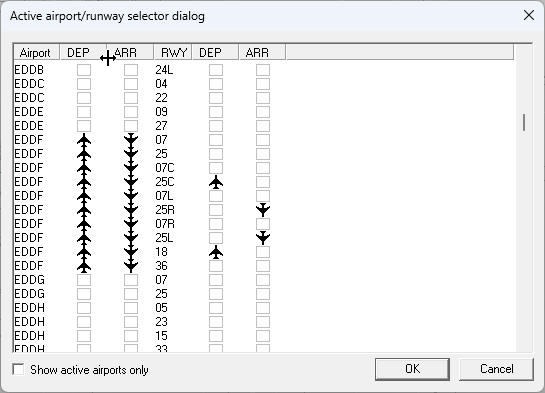Toggle airport departure plane icon on EDDF 25 row
Viewport: 545px width, 393px height.
pos(84,154)
